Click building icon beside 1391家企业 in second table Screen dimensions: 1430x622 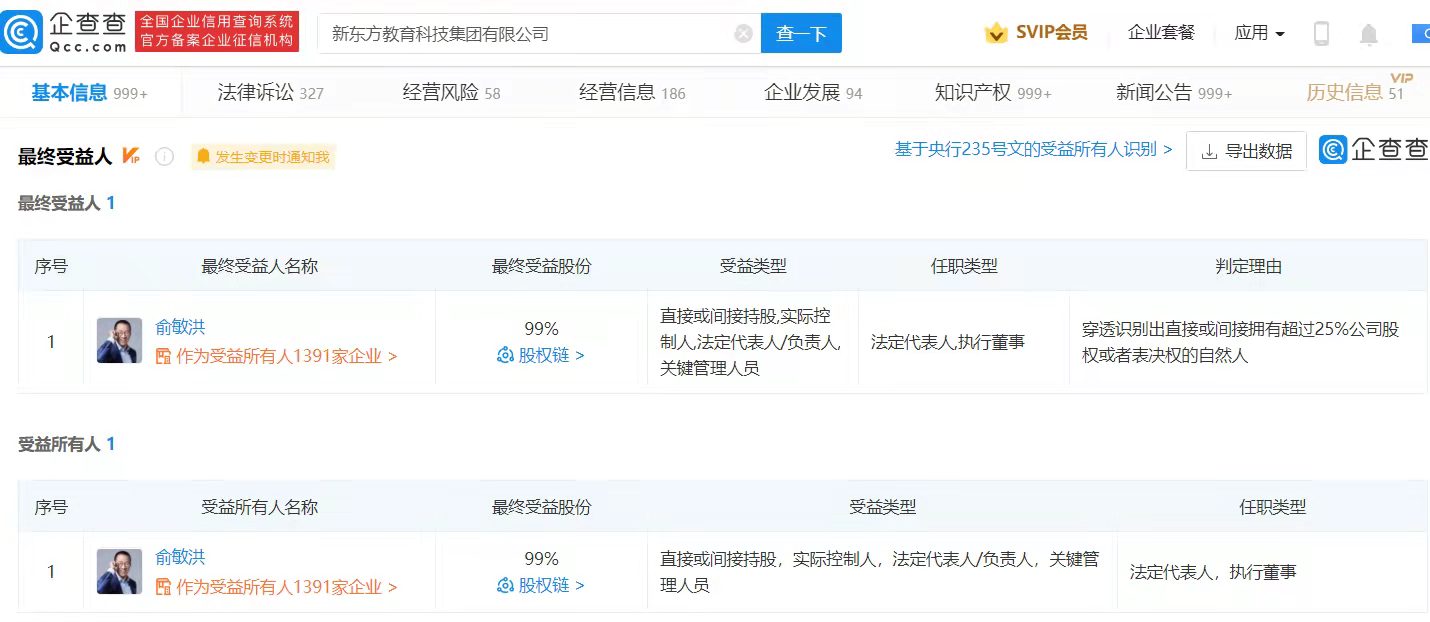coord(163,587)
